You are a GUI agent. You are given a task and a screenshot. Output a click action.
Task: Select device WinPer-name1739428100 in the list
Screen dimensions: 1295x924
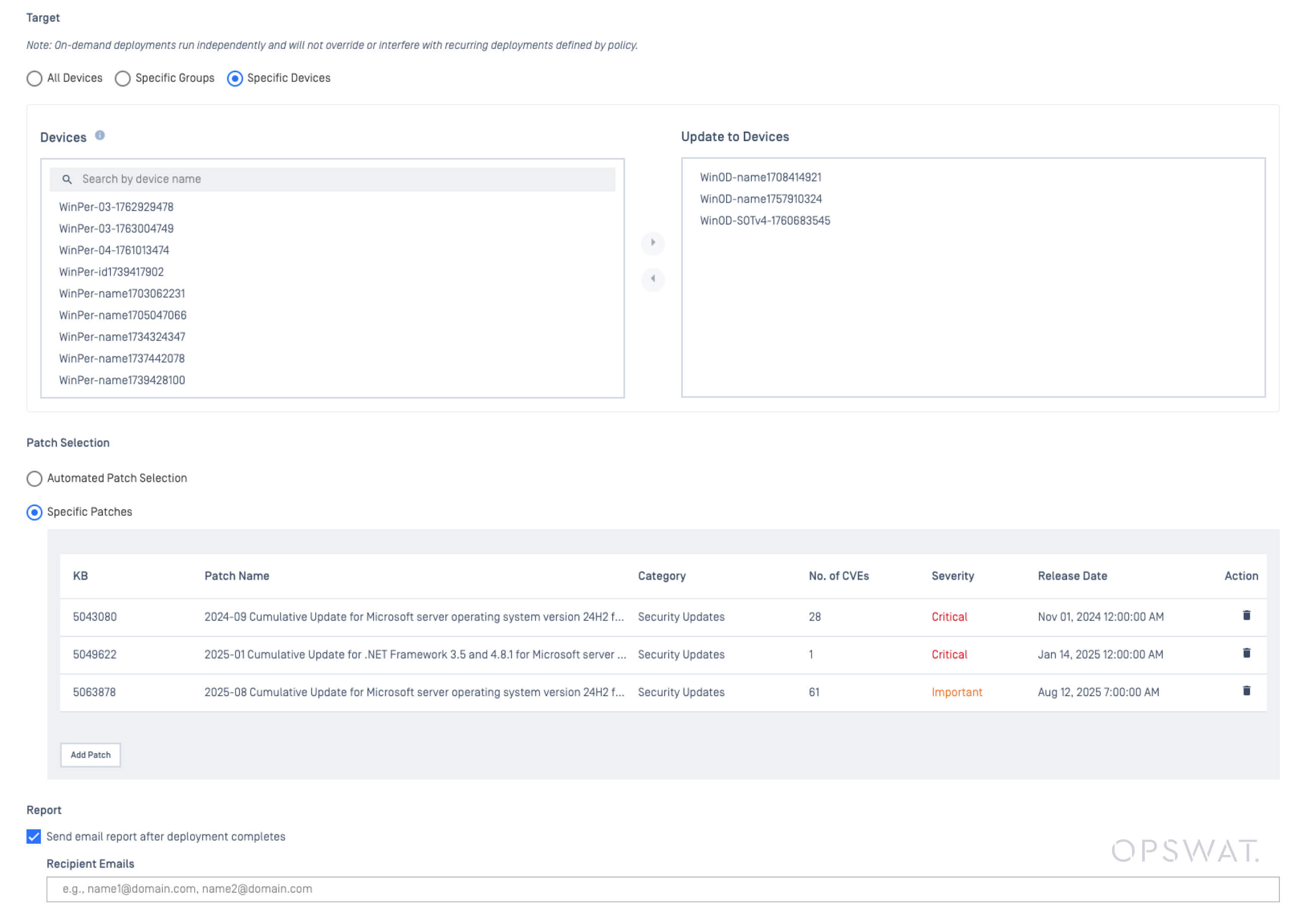point(122,380)
